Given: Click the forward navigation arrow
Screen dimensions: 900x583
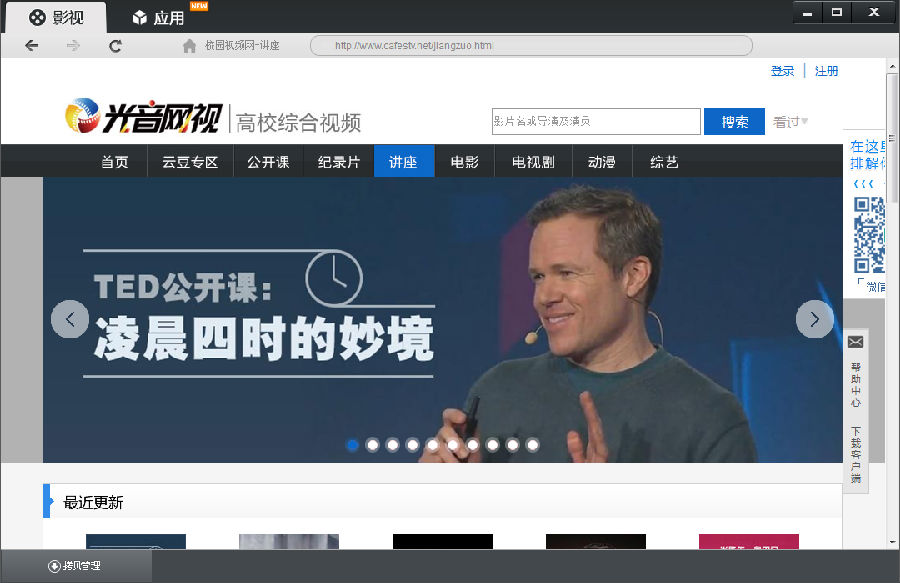Looking at the screenshot, I should [73, 45].
